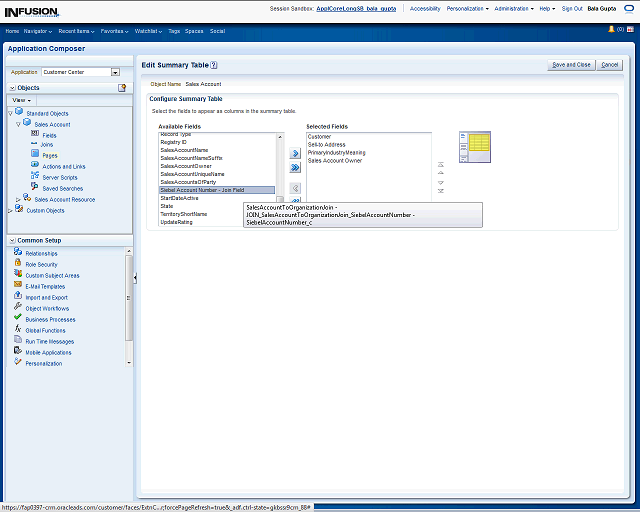Collapse the Common Setup panel

[x=11, y=241]
